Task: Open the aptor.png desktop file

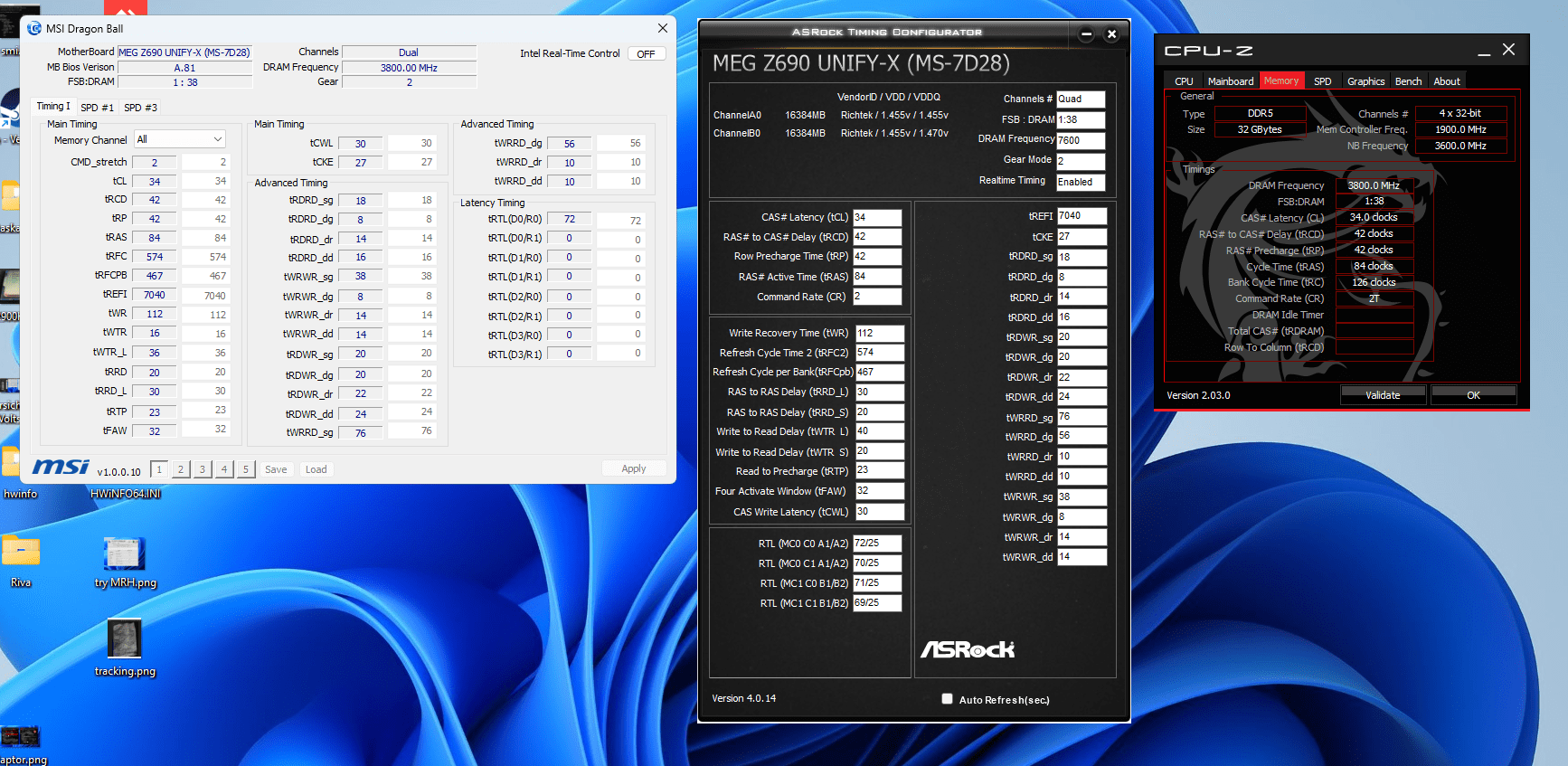Action: pyautogui.click(x=22, y=745)
